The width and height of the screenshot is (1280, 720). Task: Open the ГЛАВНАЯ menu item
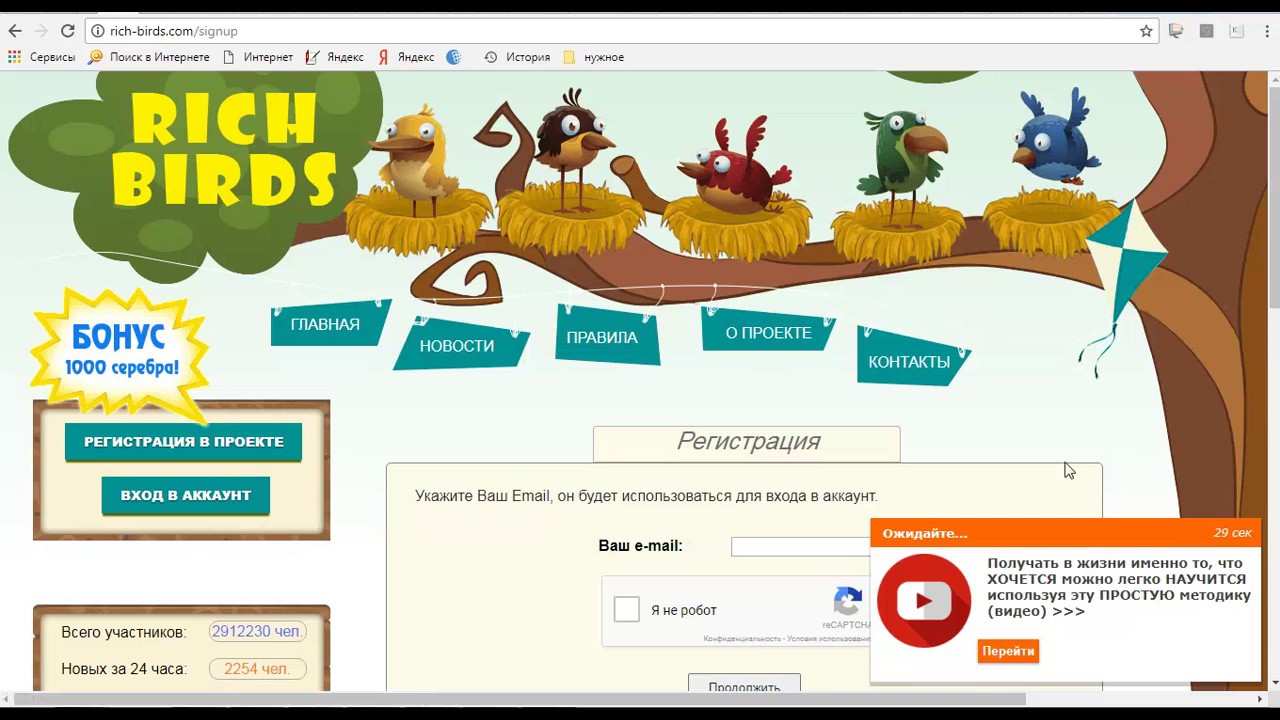325,324
